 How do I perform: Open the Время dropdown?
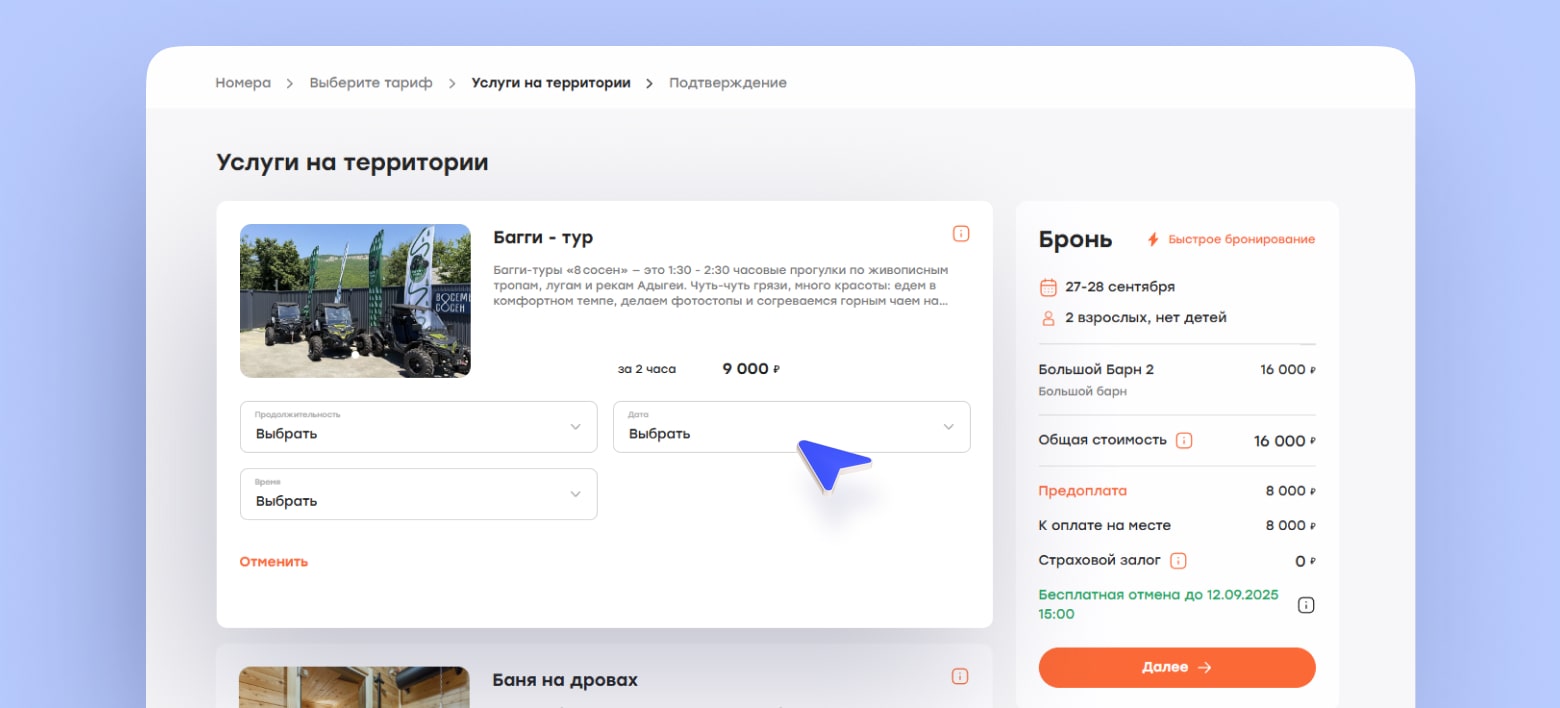pyautogui.click(x=418, y=494)
